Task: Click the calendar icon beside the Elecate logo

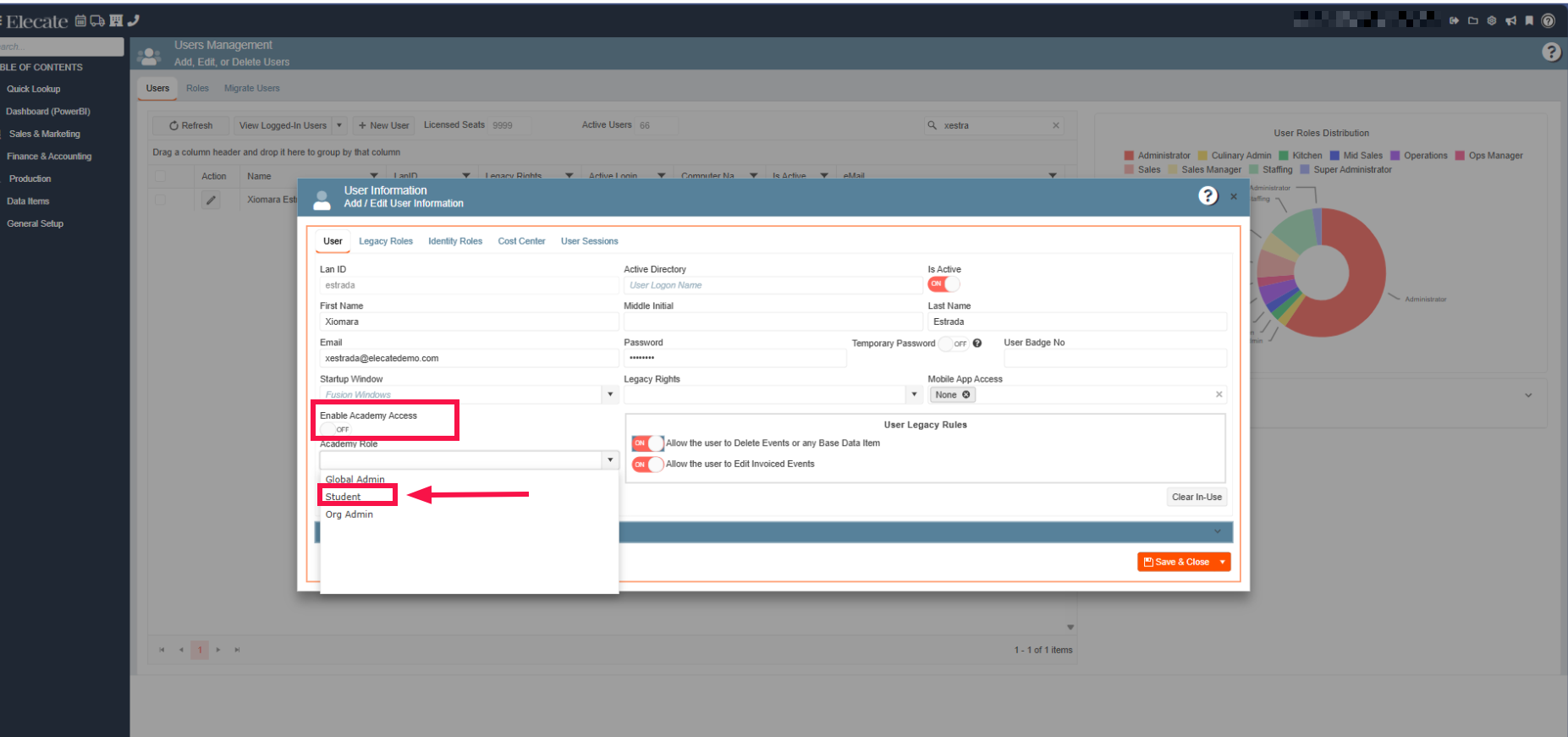Action: click(80, 21)
